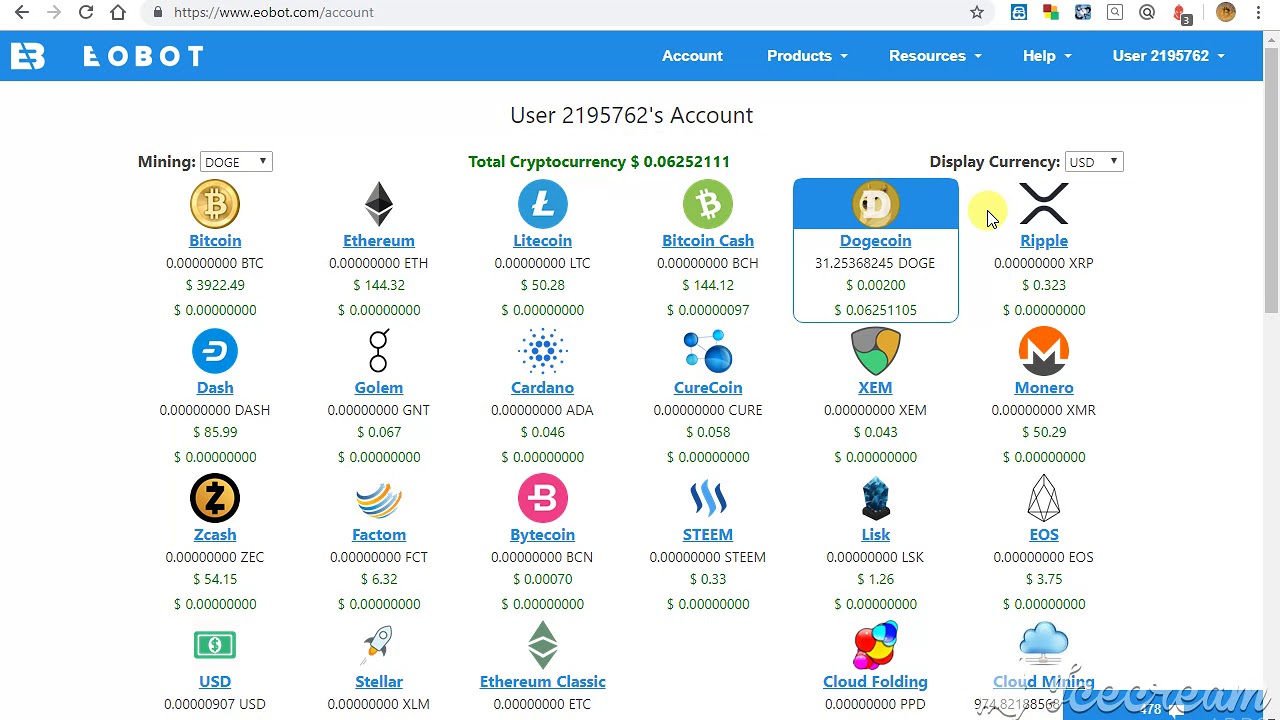This screenshot has width=1280, height=720.
Task: Expand the User 2195762 menu
Action: pos(1168,56)
